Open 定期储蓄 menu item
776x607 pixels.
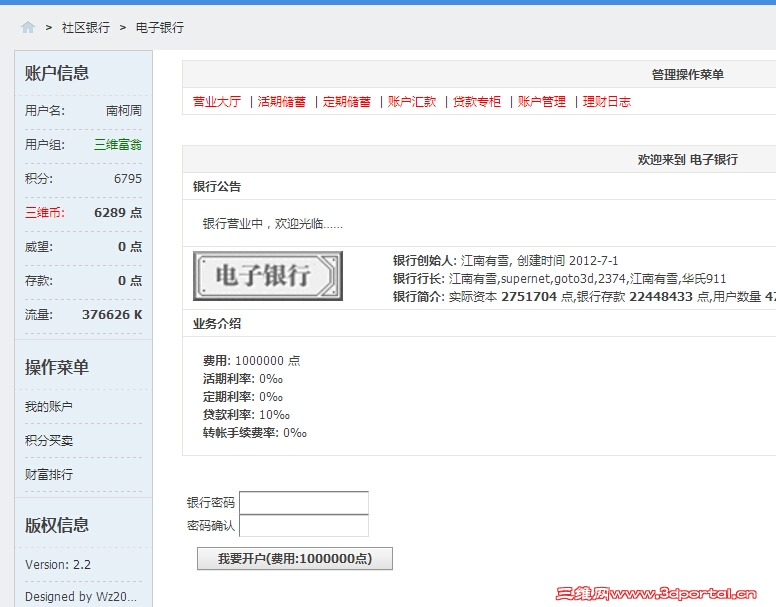point(346,101)
